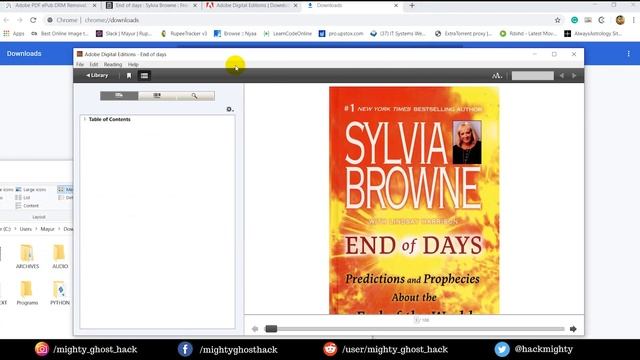The width and height of the screenshot is (640, 360).
Task: Open the Chrome three-dot menu
Action: coord(634,20)
